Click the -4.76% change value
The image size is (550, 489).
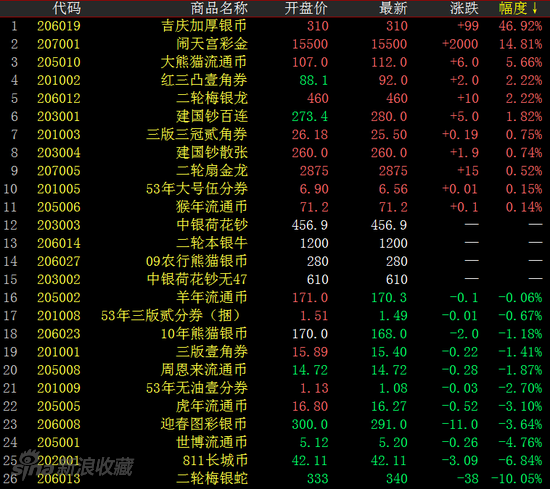[x=521, y=443]
